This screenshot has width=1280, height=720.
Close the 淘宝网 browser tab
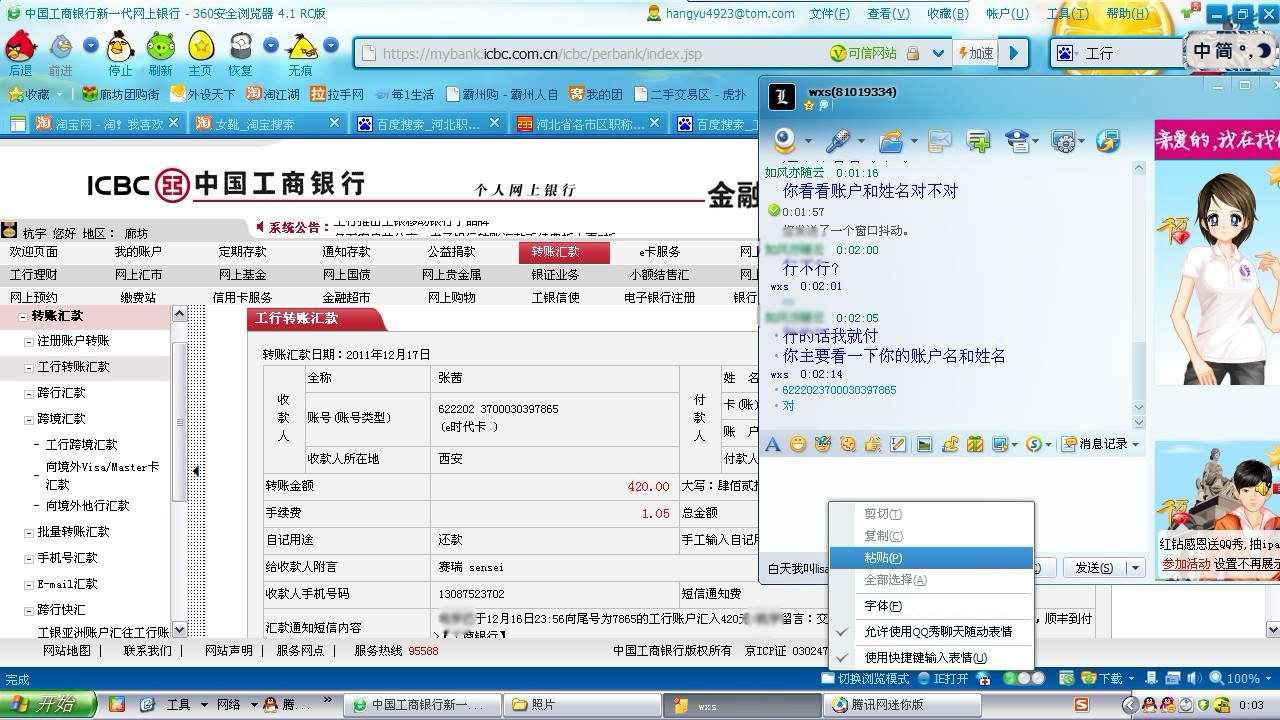[173, 123]
